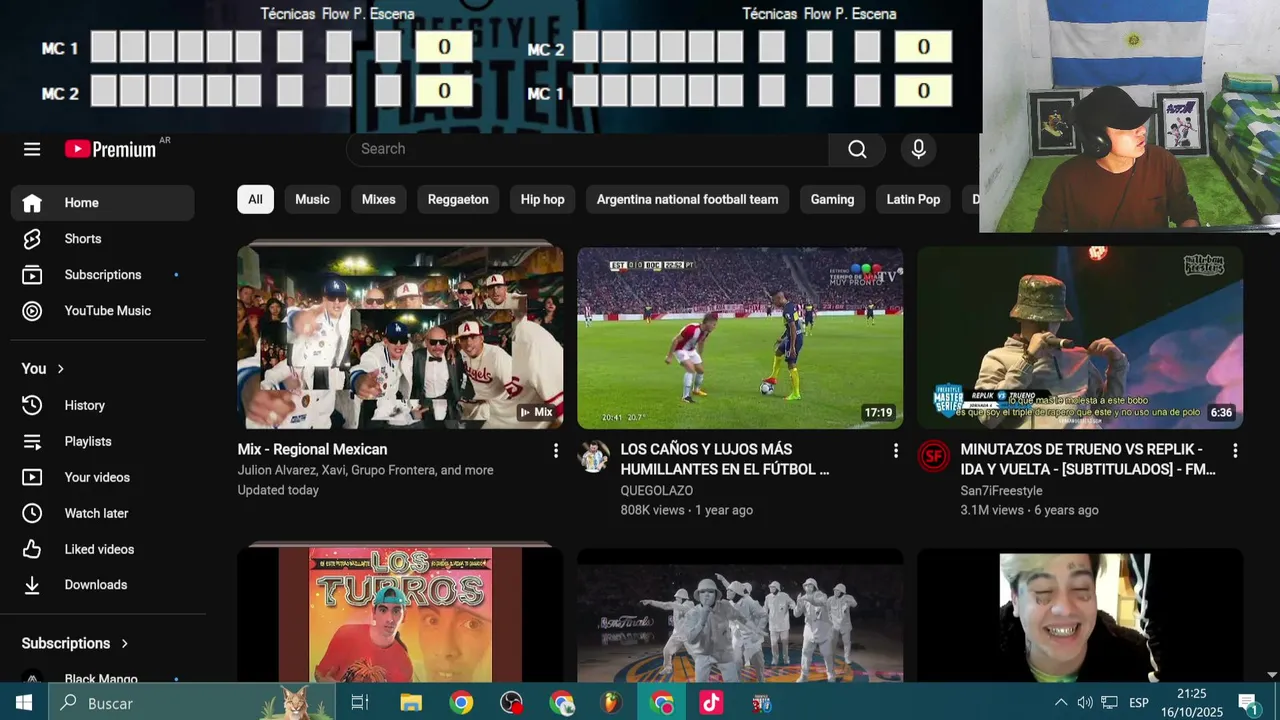The width and height of the screenshot is (1280, 720).
Task: Click the Windows Buscar search box
Action: point(192,703)
